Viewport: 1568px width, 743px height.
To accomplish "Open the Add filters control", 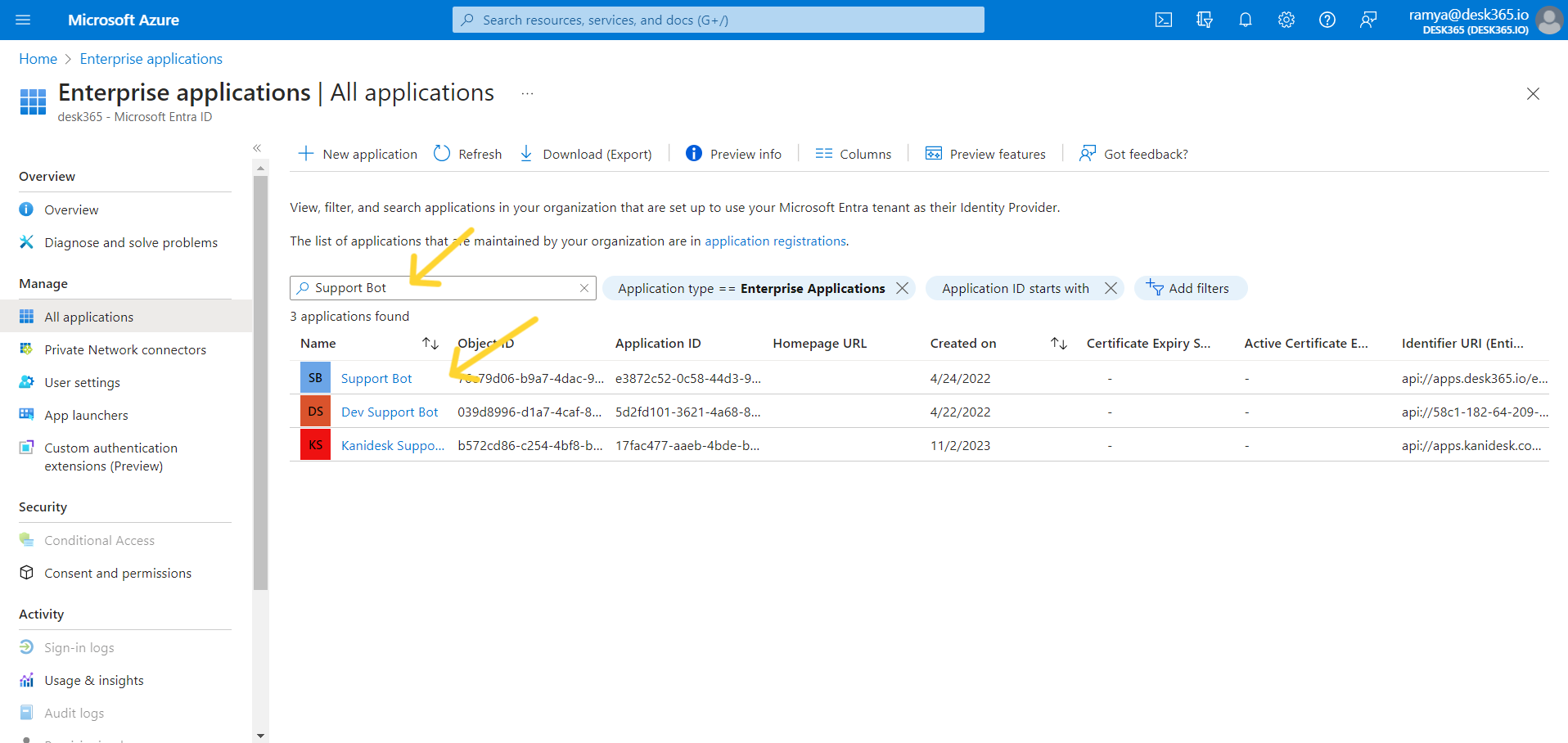I will click(x=1190, y=288).
